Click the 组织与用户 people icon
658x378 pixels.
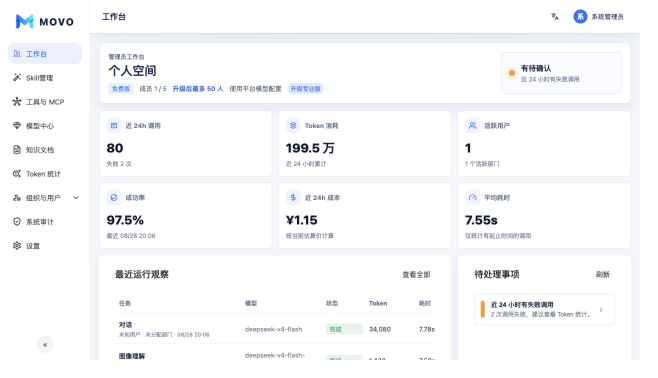click(x=17, y=198)
